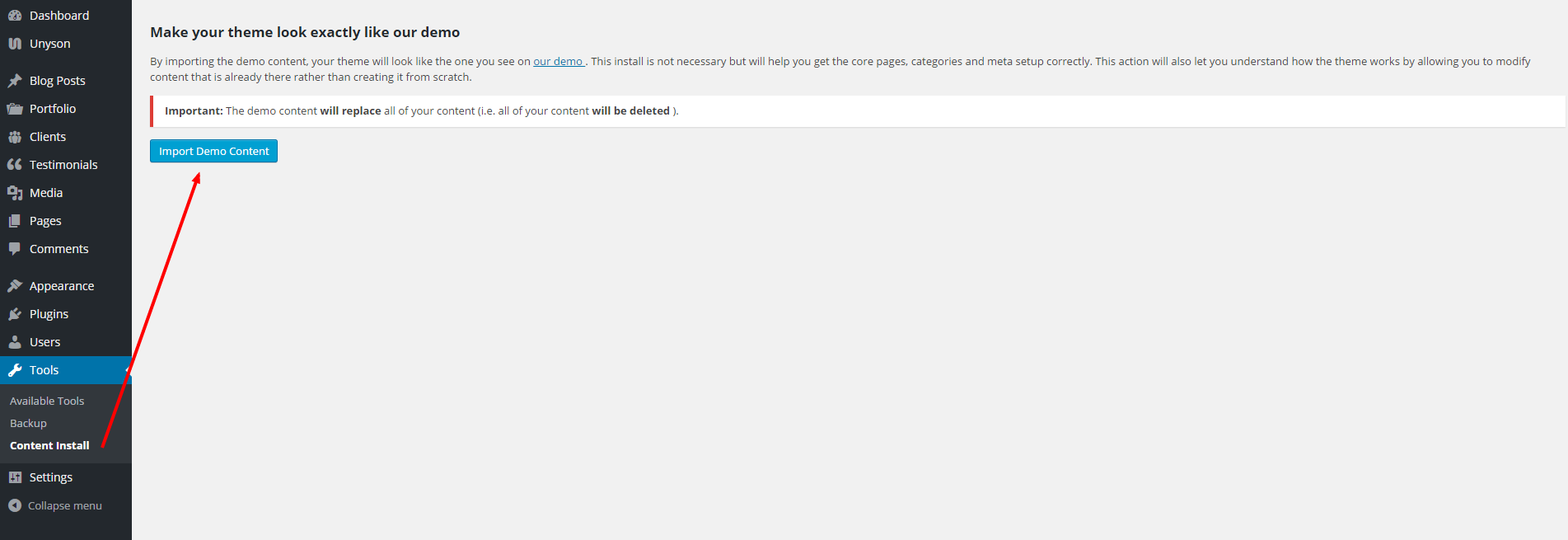This screenshot has height=540, width=1568.
Task: Click the Pages document icon
Action: 15,221
